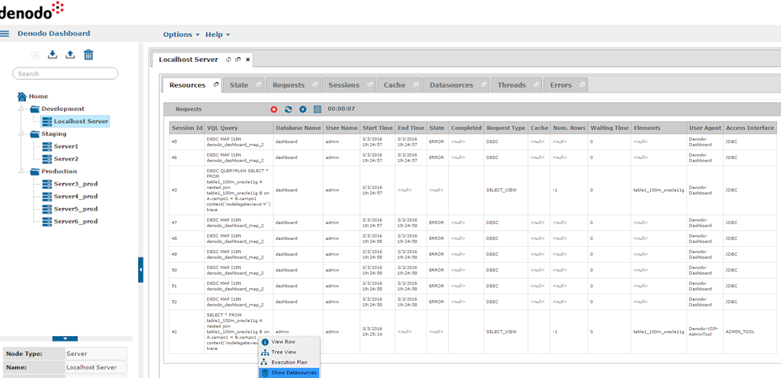Select Server6_prod in the tree
The image size is (781, 378).
[70, 221]
